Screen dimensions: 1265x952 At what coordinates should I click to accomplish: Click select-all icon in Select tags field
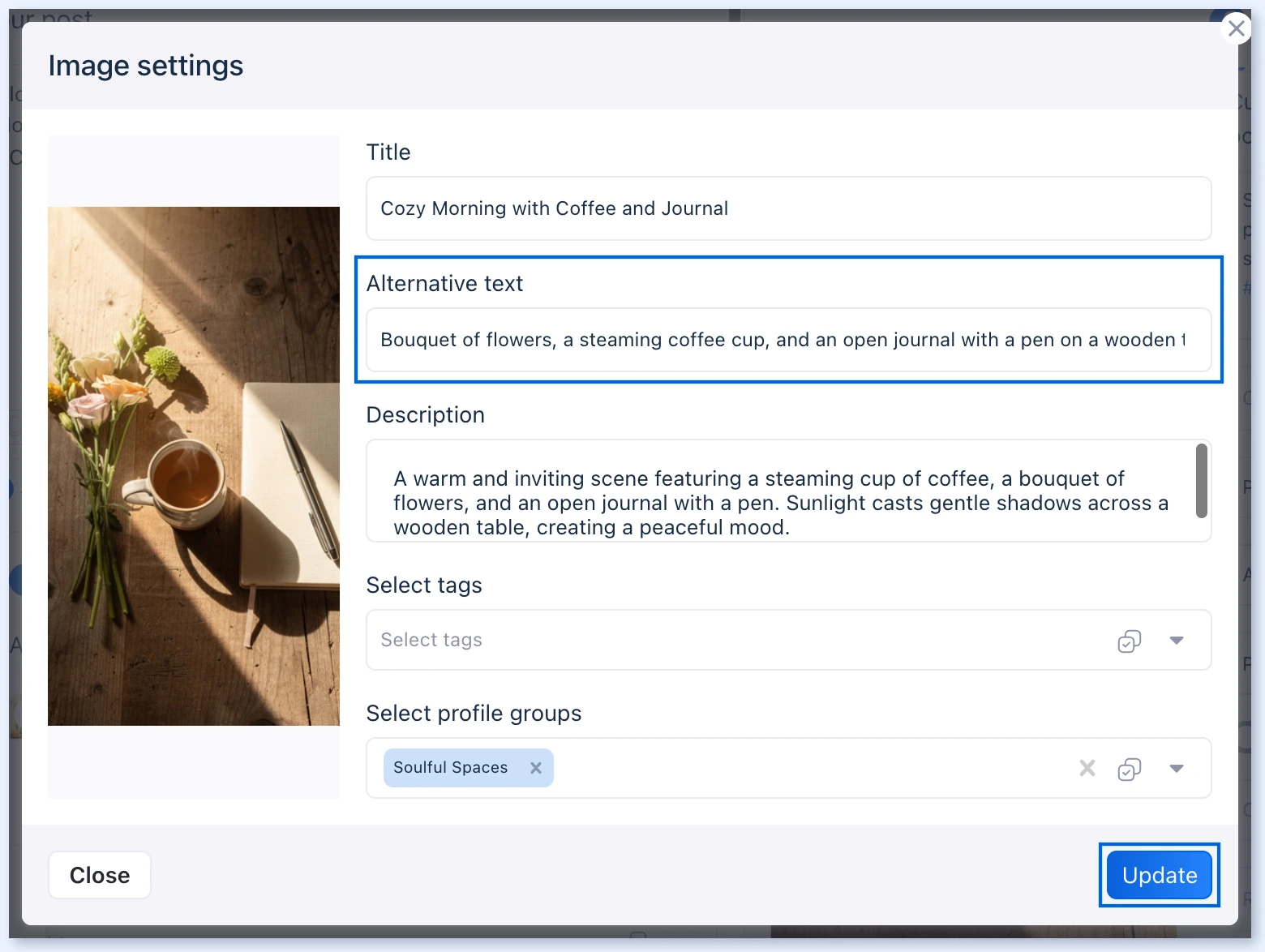[x=1129, y=641]
